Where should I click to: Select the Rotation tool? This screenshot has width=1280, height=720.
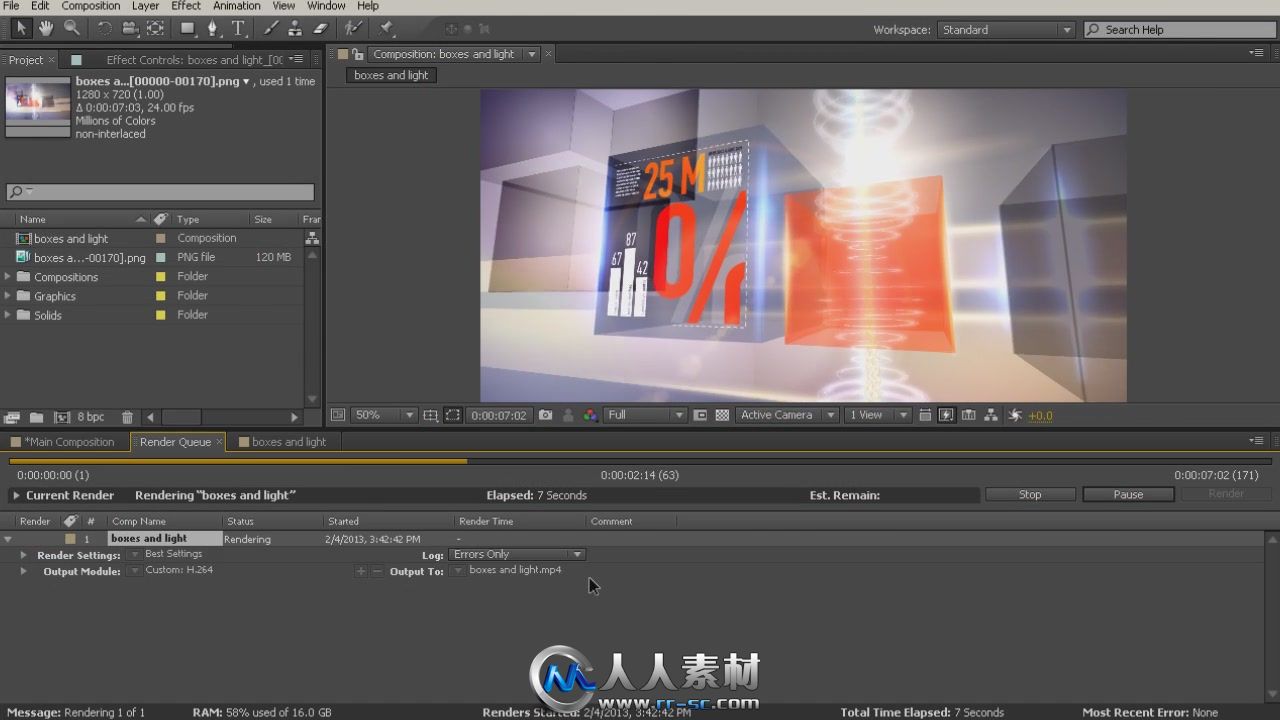(x=104, y=29)
